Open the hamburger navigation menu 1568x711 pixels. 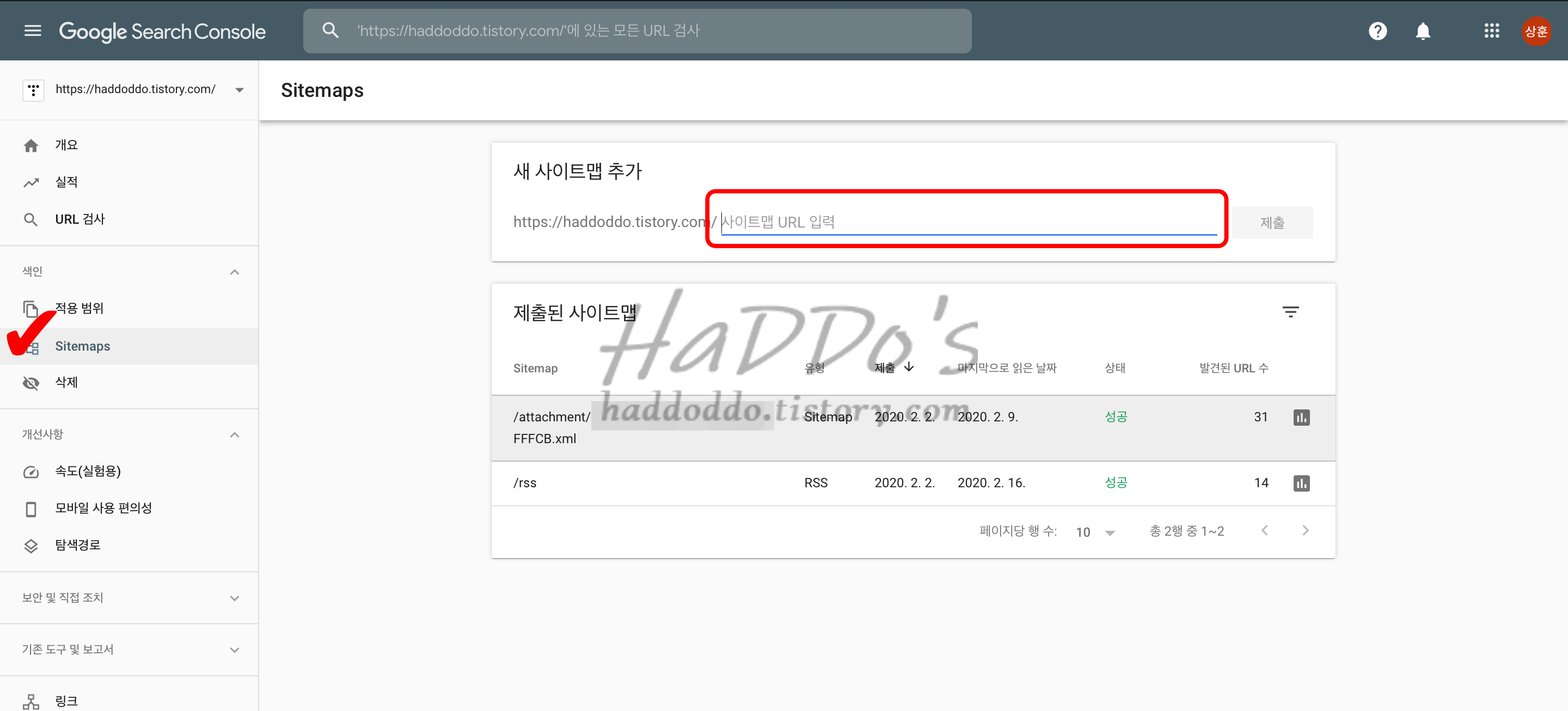(x=33, y=30)
